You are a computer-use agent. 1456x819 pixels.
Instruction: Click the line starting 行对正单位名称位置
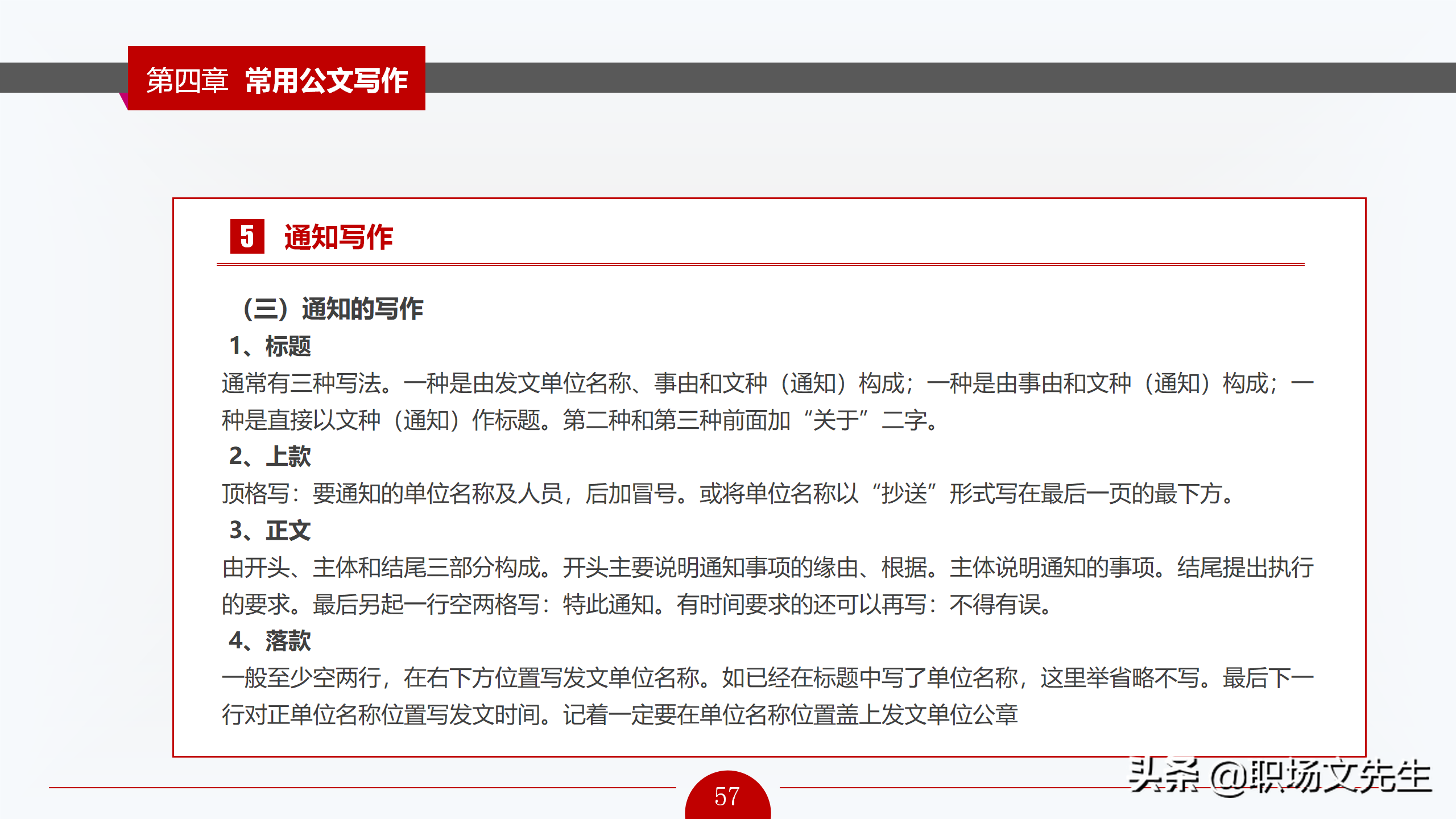pyautogui.click(x=620, y=714)
